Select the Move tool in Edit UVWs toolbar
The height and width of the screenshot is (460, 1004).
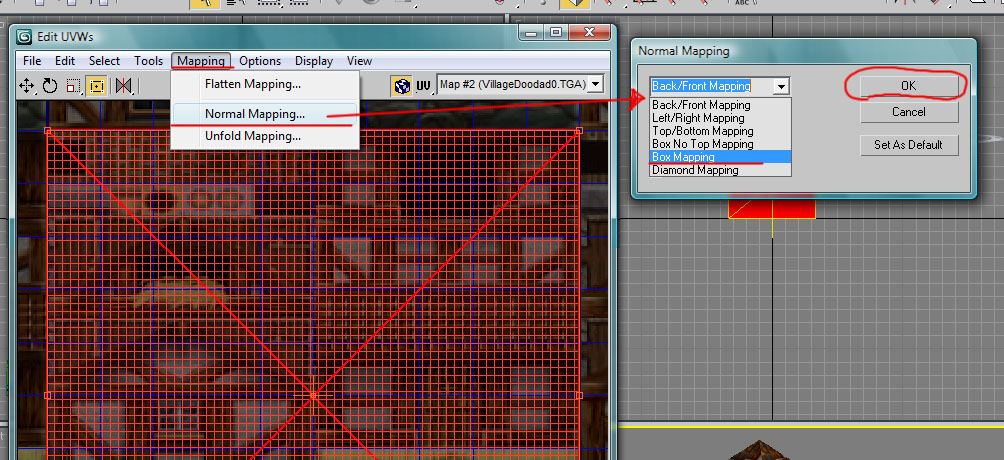pyautogui.click(x=27, y=85)
